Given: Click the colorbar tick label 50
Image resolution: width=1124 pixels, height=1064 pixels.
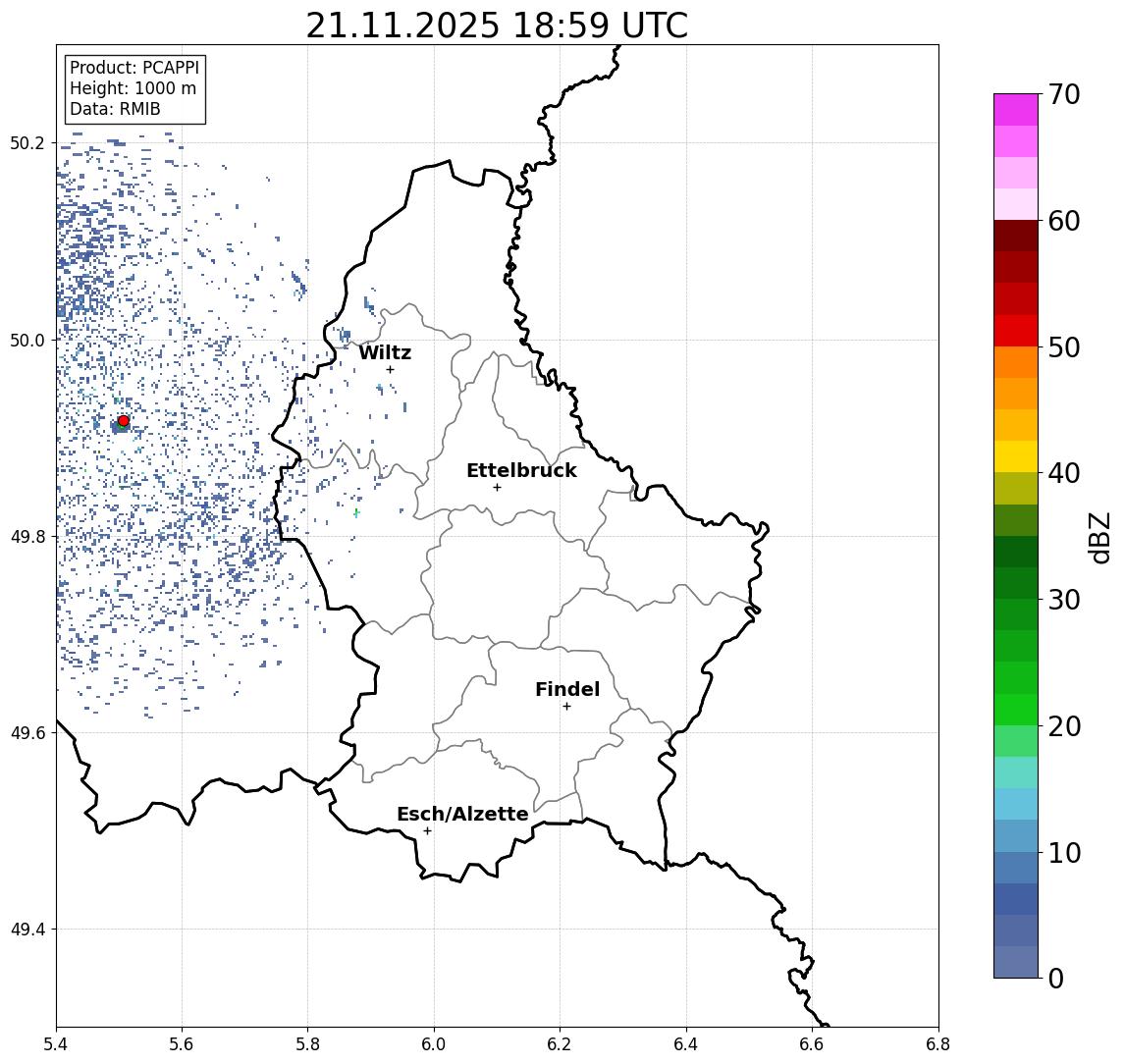Looking at the screenshot, I should 1064,347.
